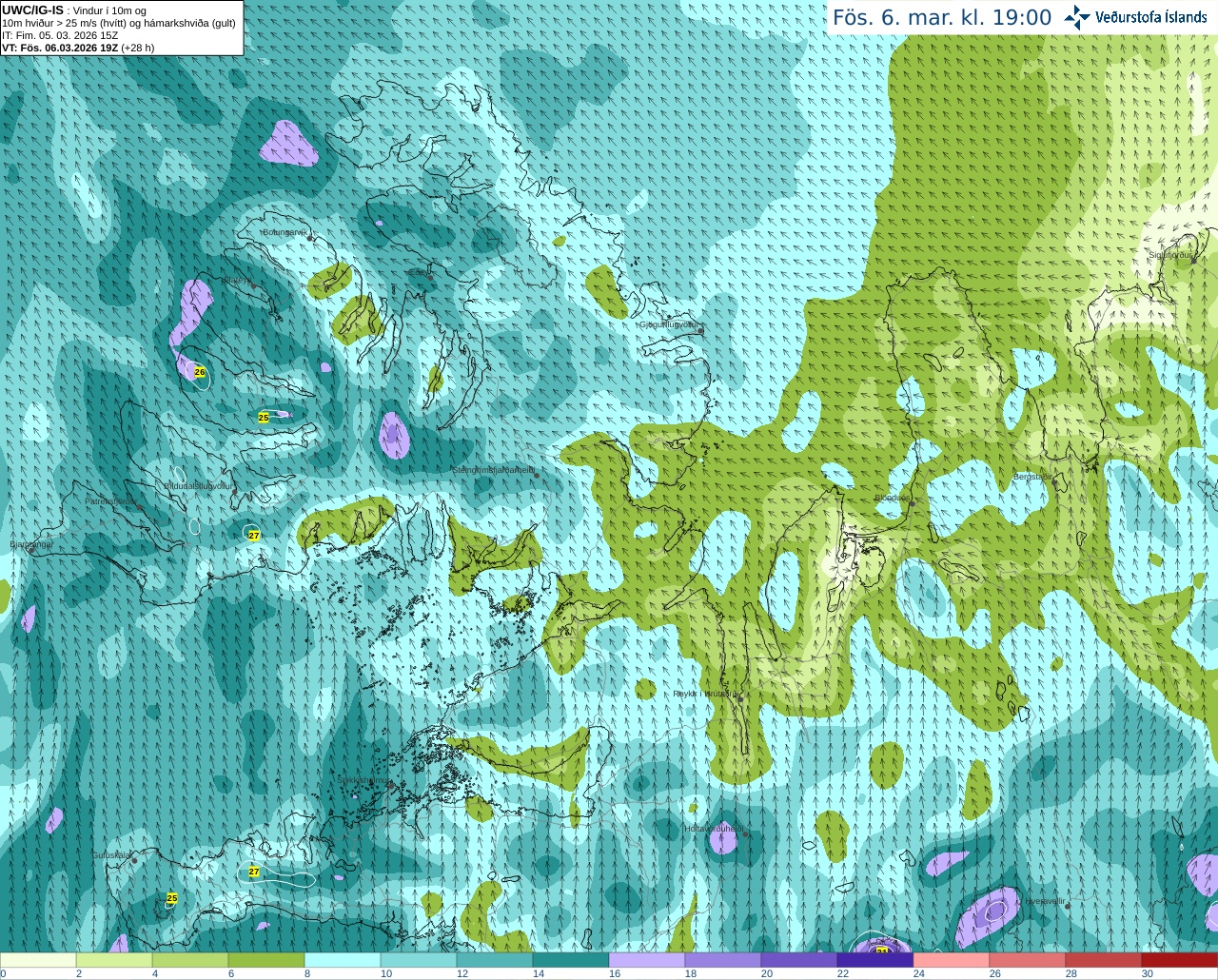Select the 14–16 m/s dark teal legend swatch
1218x980 pixels.
point(571,960)
